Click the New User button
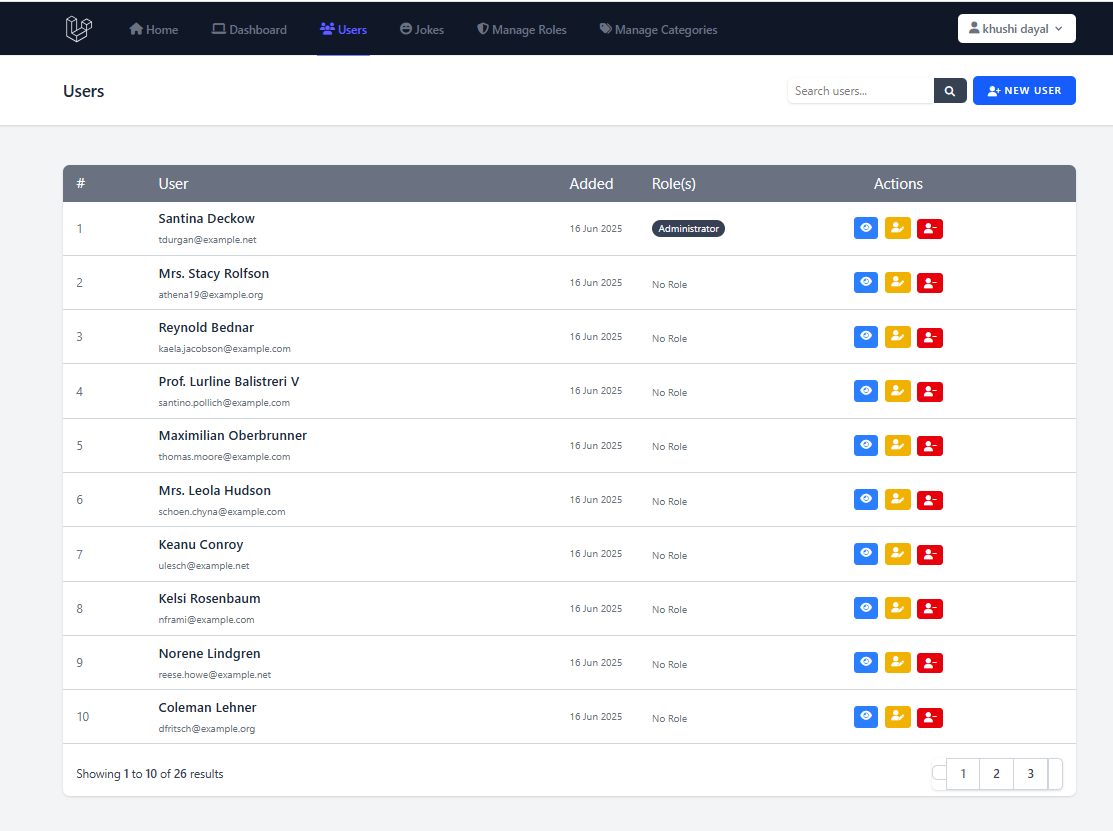 click(1024, 91)
